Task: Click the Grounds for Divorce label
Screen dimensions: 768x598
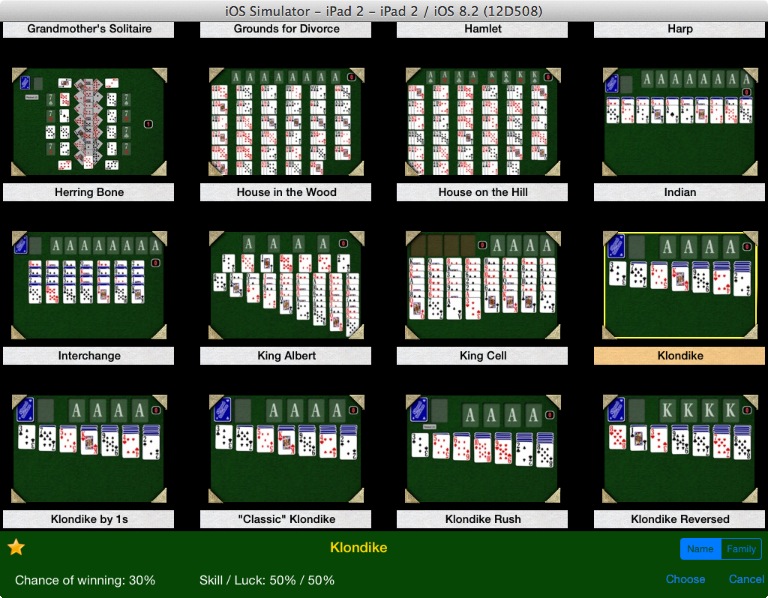Action: point(286,29)
